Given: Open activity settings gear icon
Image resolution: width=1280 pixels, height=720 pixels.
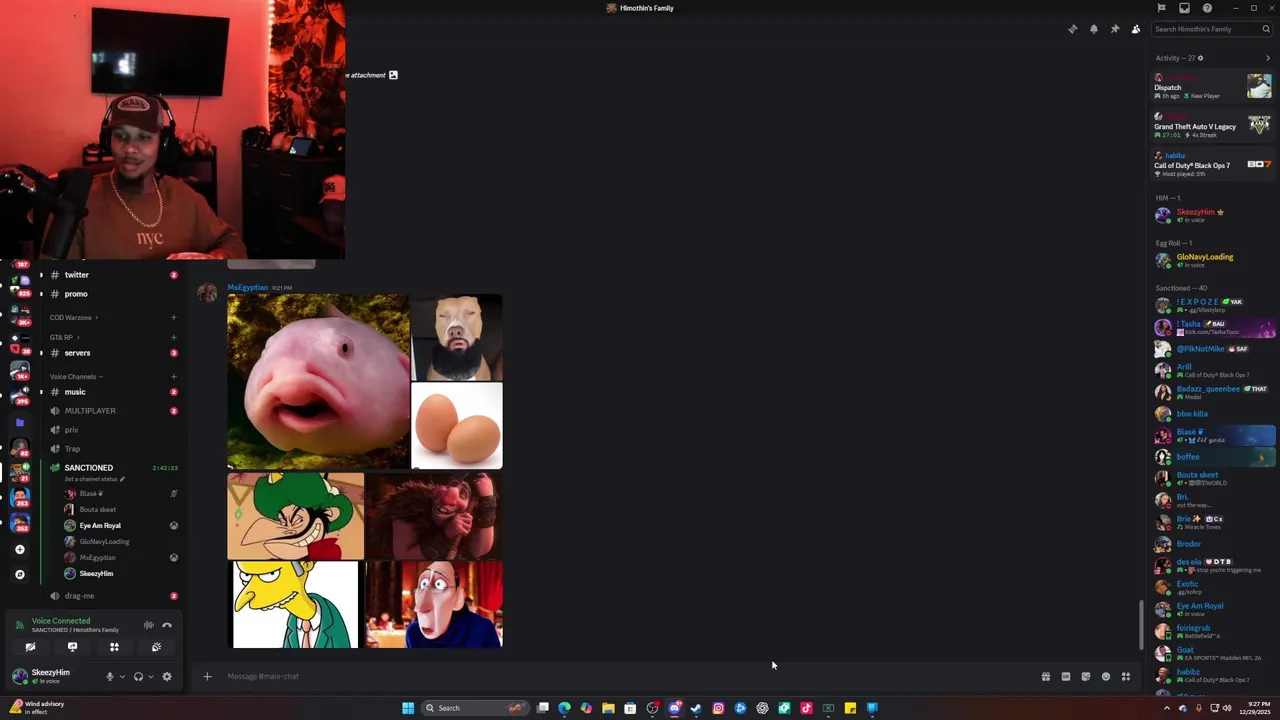Looking at the screenshot, I should [x=1200, y=58].
